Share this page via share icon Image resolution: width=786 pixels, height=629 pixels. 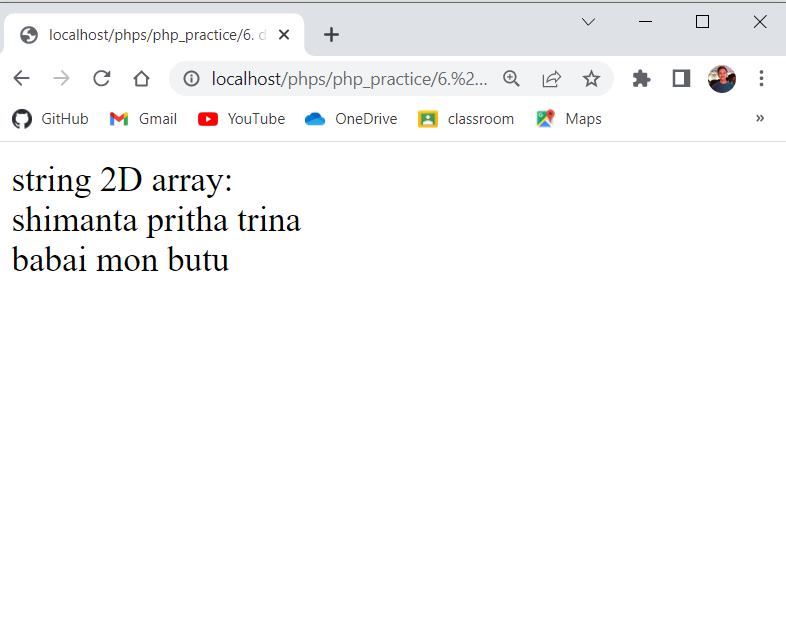(551, 78)
